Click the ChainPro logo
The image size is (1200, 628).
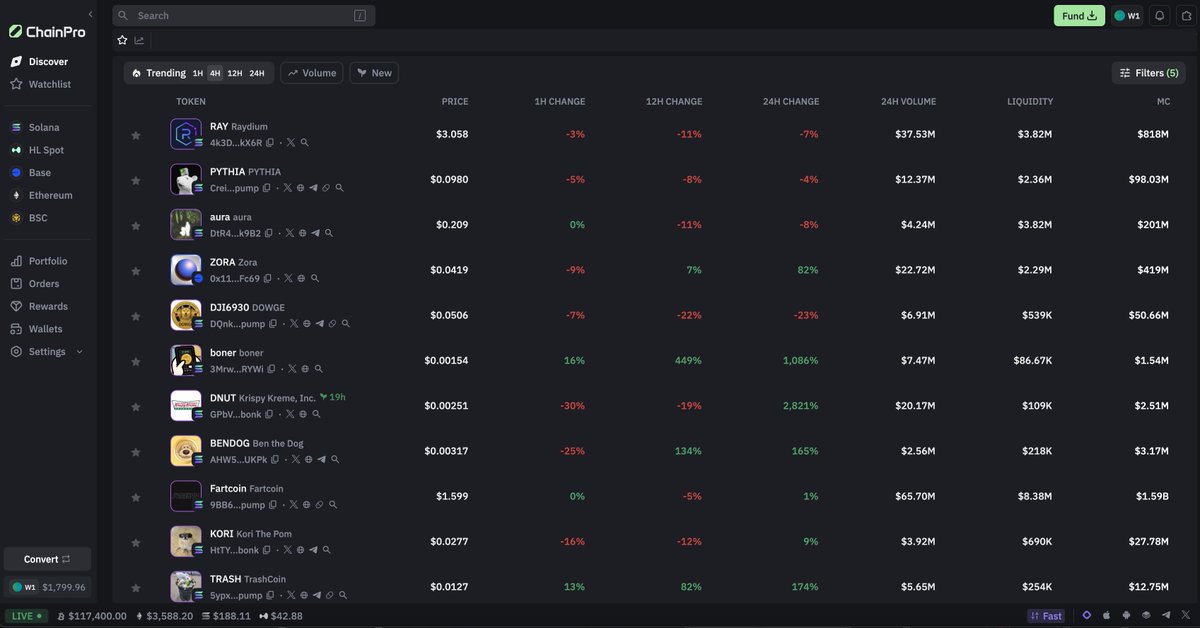click(47, 32)
